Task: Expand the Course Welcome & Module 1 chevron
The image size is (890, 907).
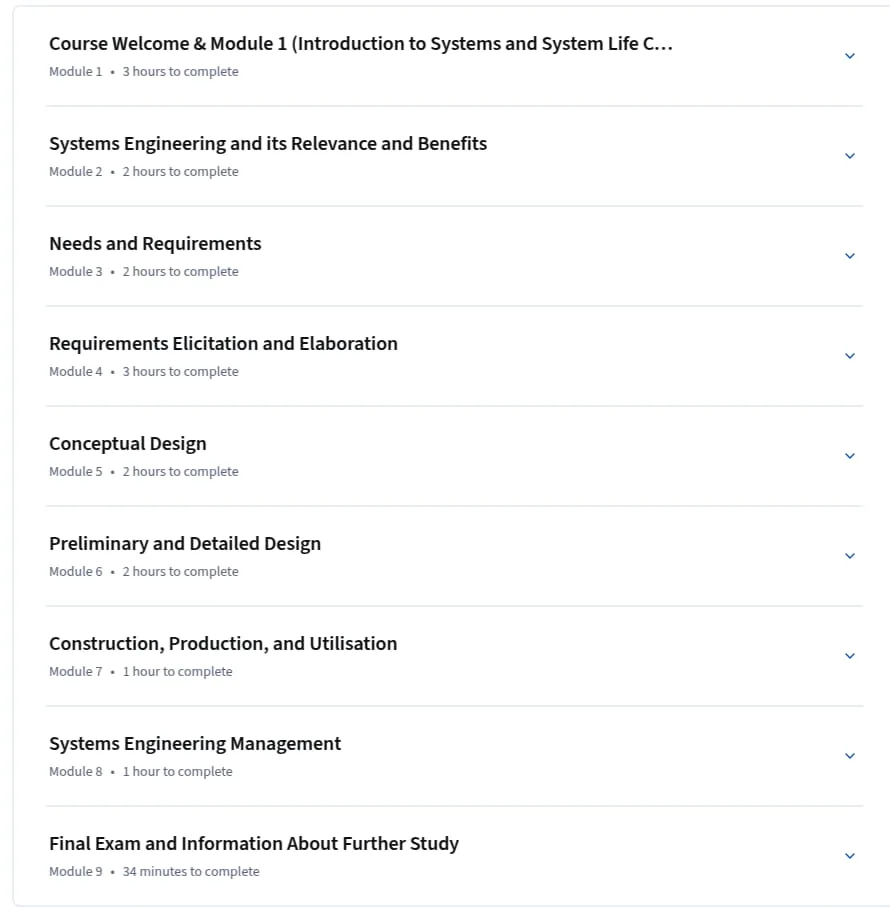Action: [x=850, y=56]
